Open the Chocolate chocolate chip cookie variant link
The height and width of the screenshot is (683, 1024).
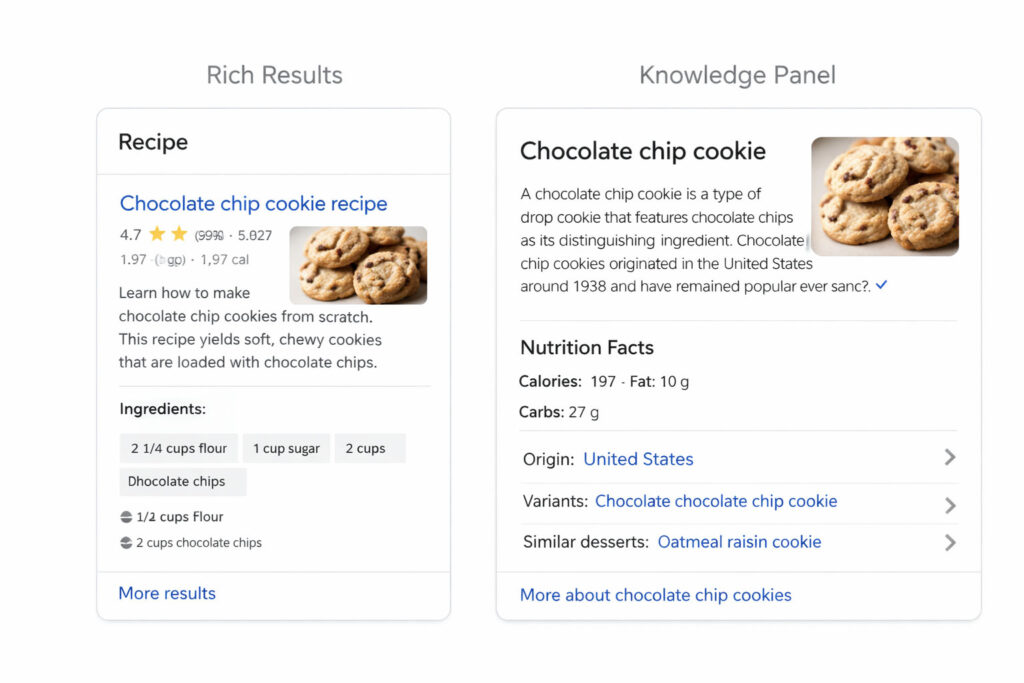coord(716,502)
